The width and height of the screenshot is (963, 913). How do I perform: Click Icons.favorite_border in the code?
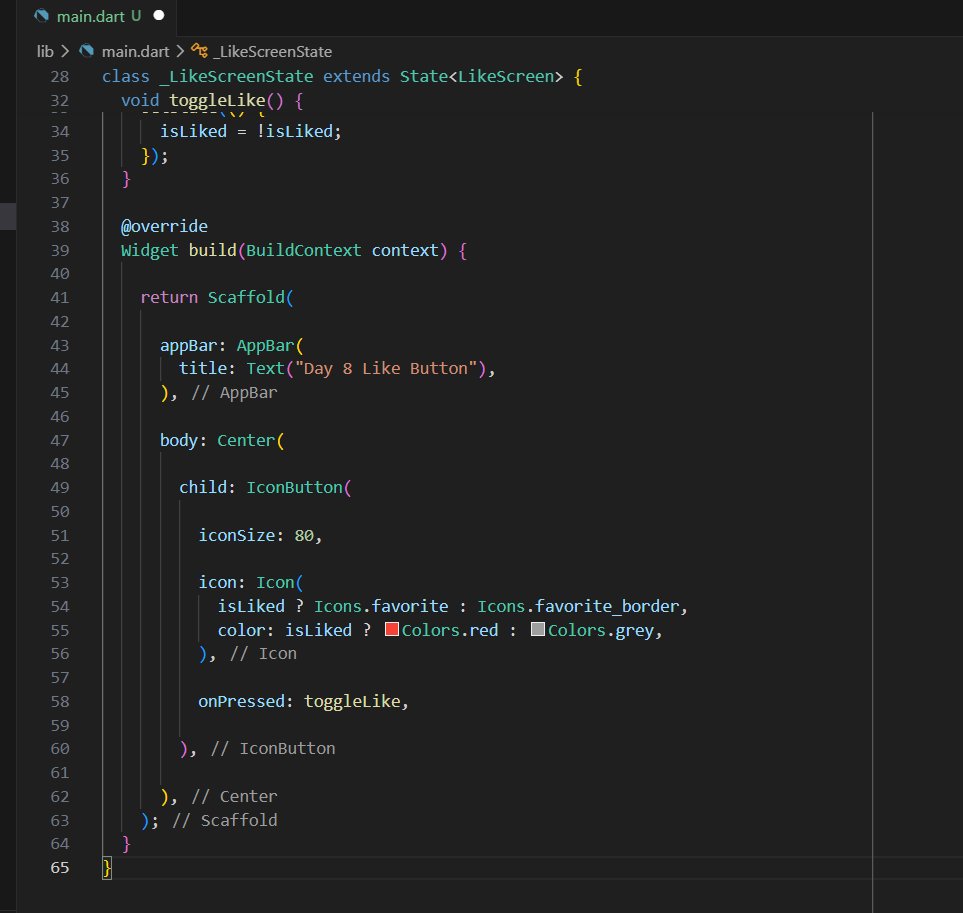578,607
